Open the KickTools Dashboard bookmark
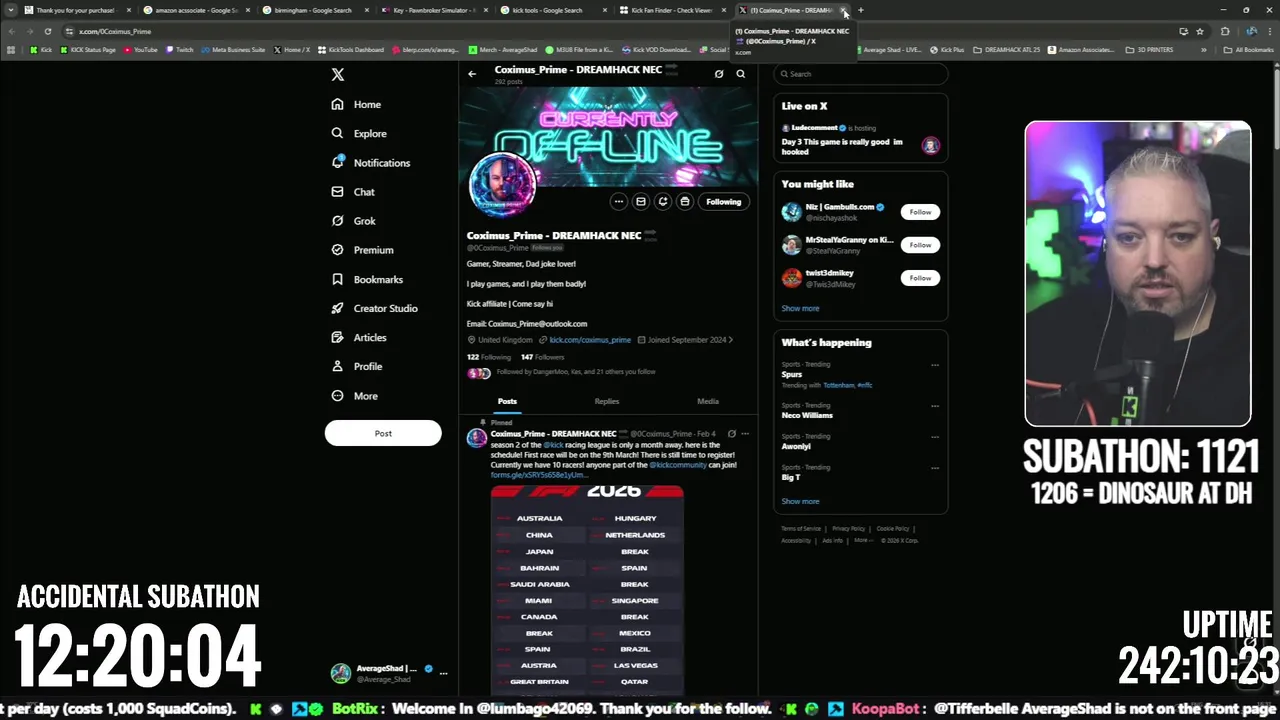1280x720 pixels. [x=350, y=50]
